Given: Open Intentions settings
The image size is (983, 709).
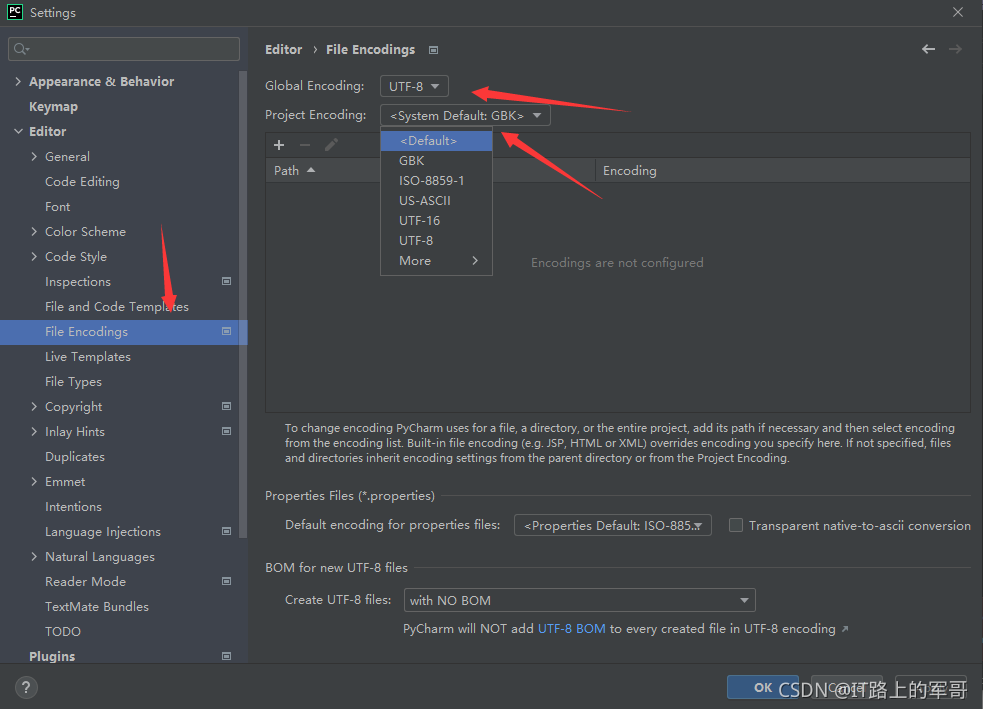Looking at the screenshot, I should click(x=73, y=507).
